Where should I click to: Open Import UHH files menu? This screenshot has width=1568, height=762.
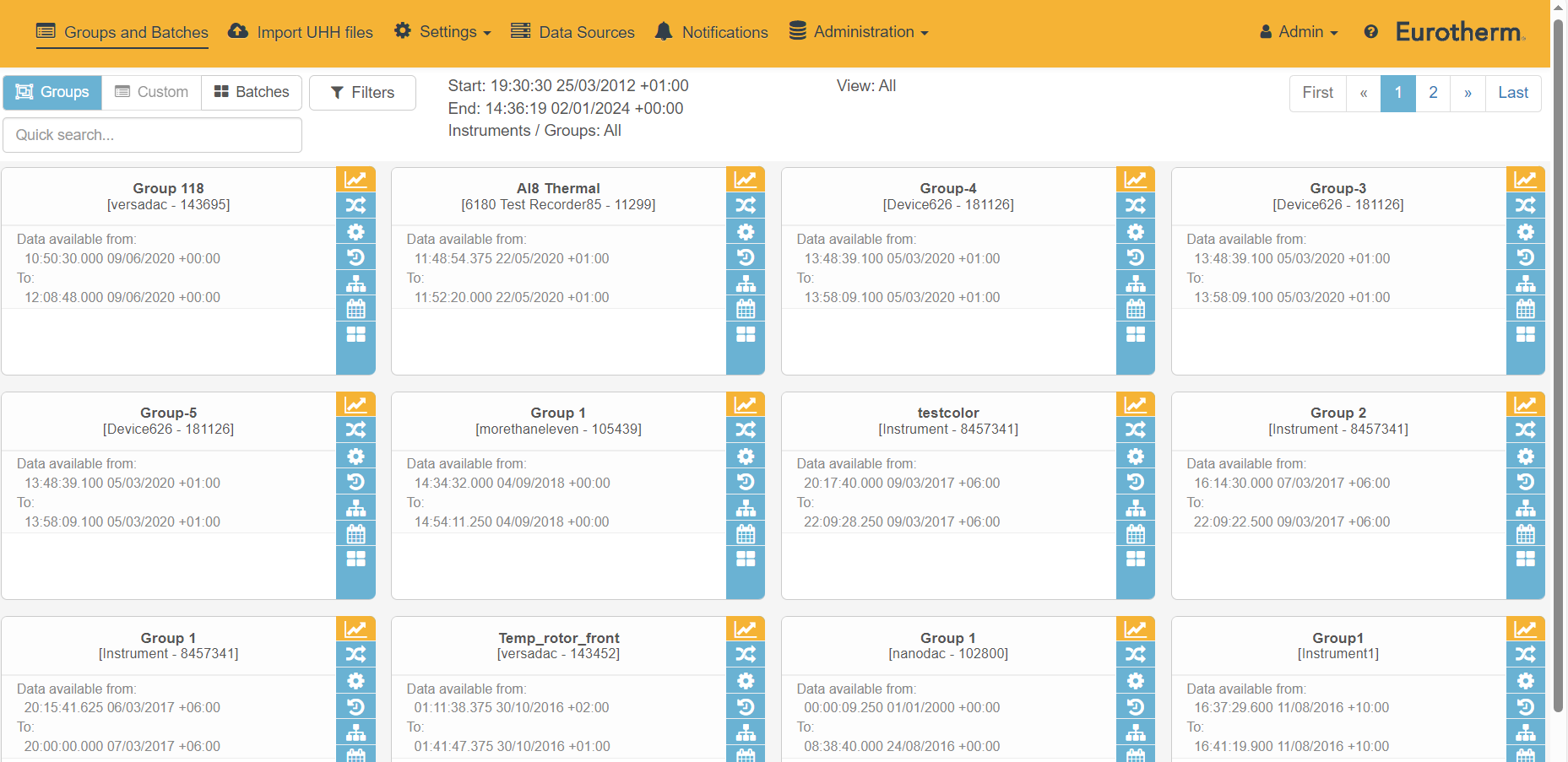tap(301, 32)
